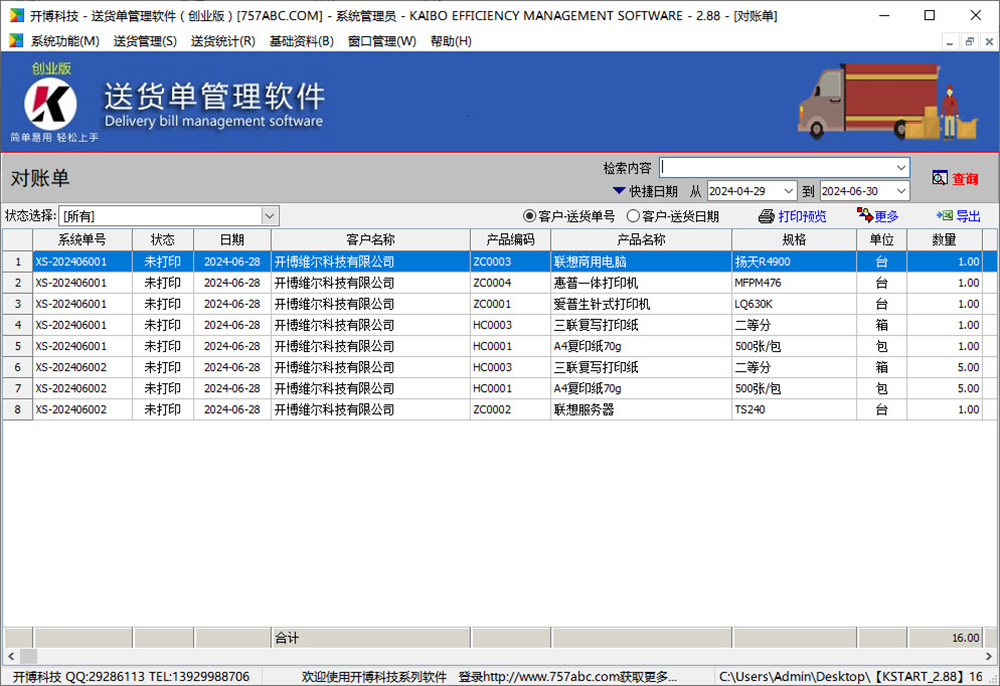Click the ZC0004 product code cell
The image size is (1000, 686).
click(510, 282)
